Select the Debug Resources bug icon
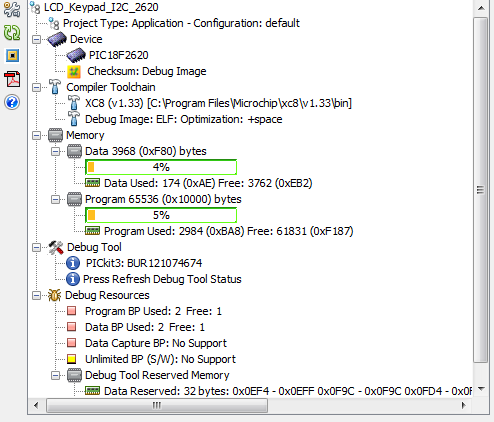 click(x=54, y=295)
